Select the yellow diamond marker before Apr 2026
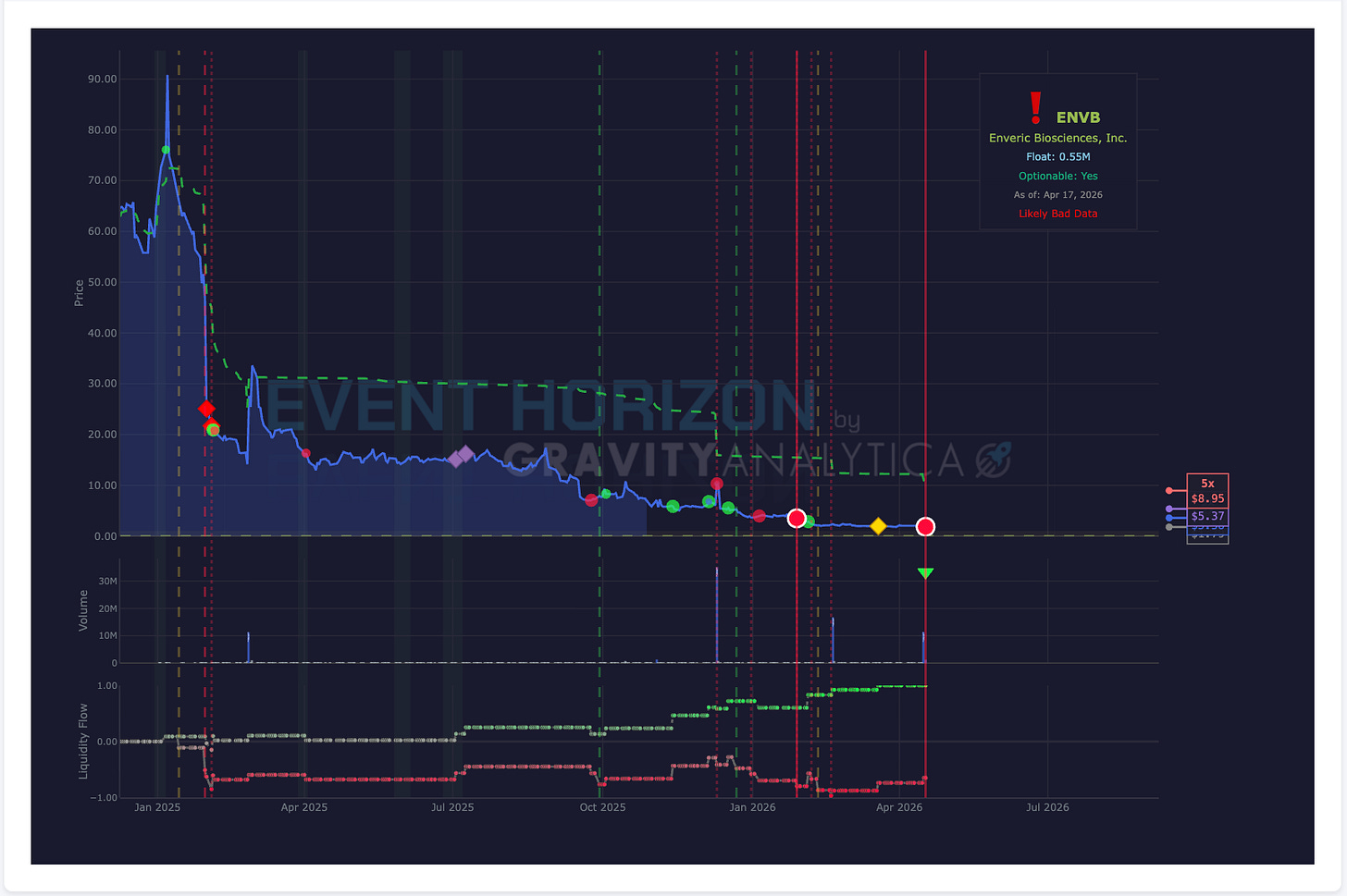 pyautogui.click(x=879, y=526)
